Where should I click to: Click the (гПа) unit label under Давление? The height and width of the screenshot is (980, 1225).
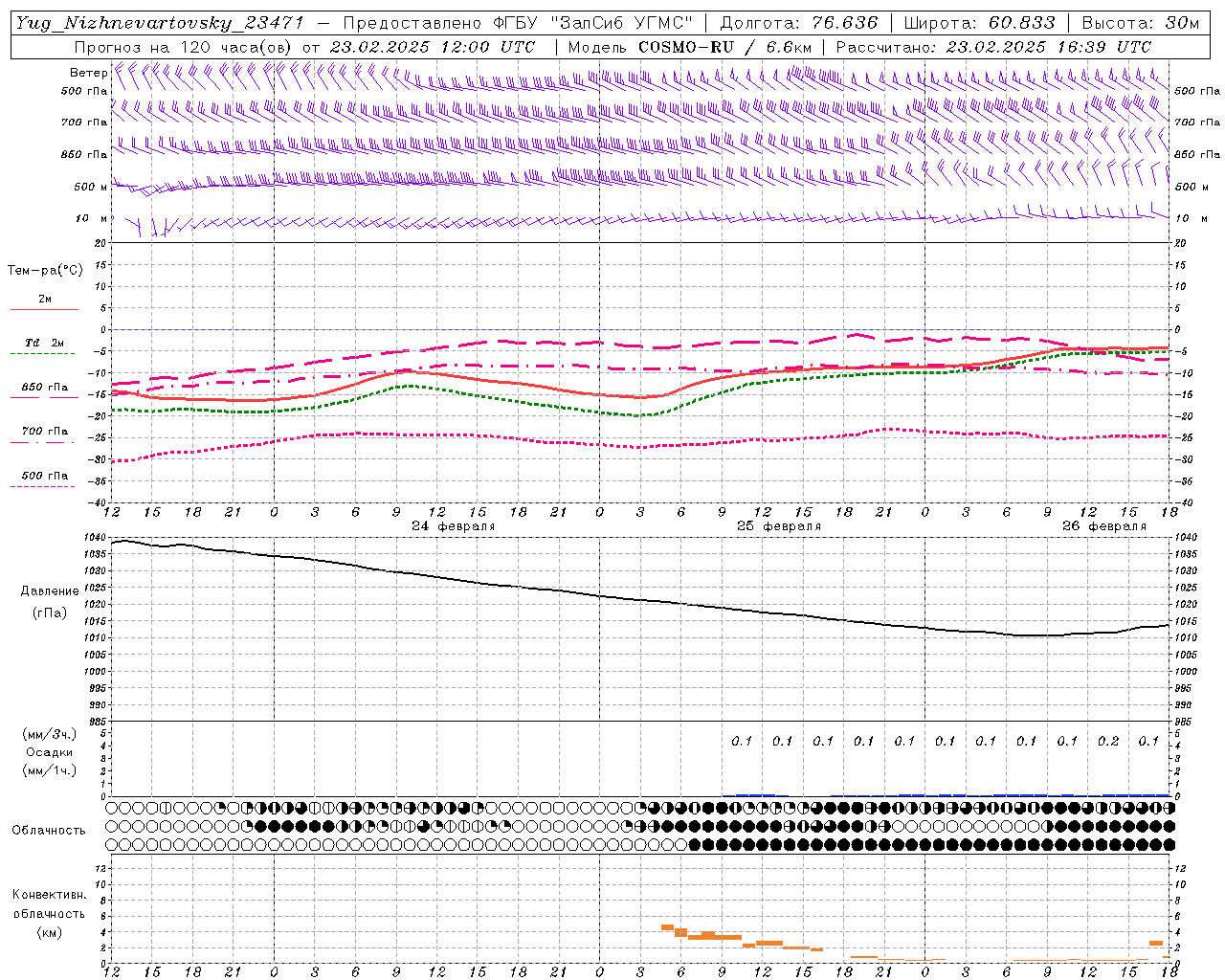click(x=50, y=612)
